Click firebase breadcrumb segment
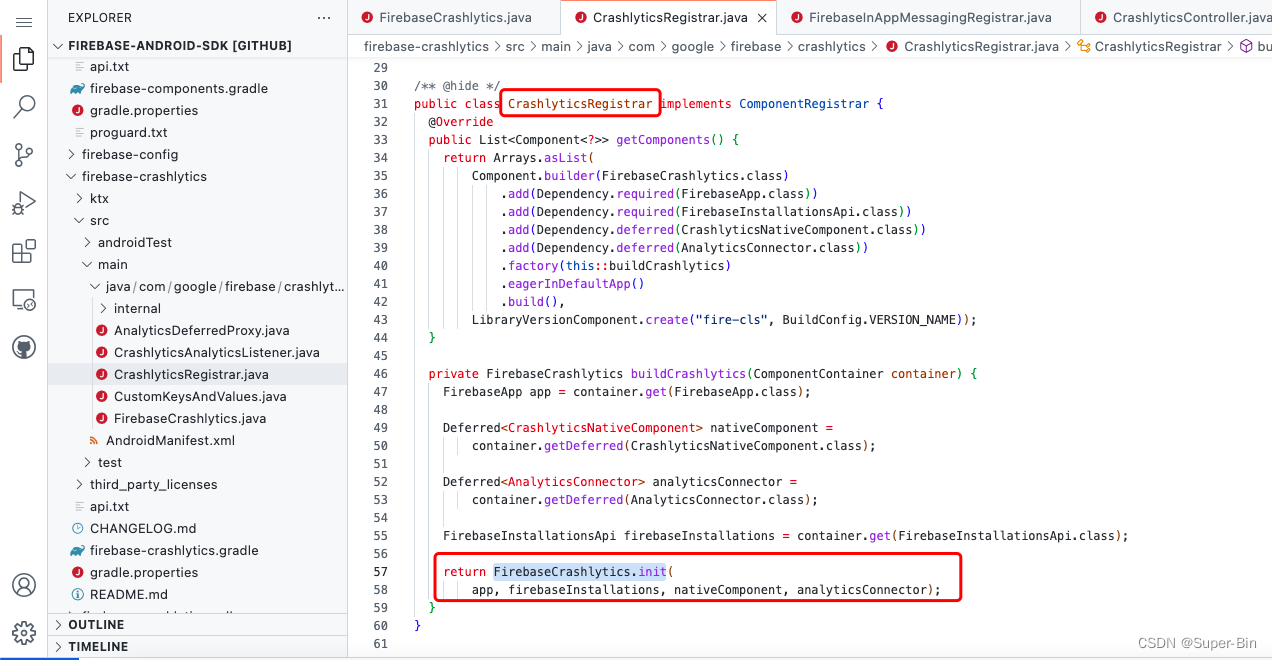Image resolution: width=1272 pixels, height=660 pixels. [756, 46]
